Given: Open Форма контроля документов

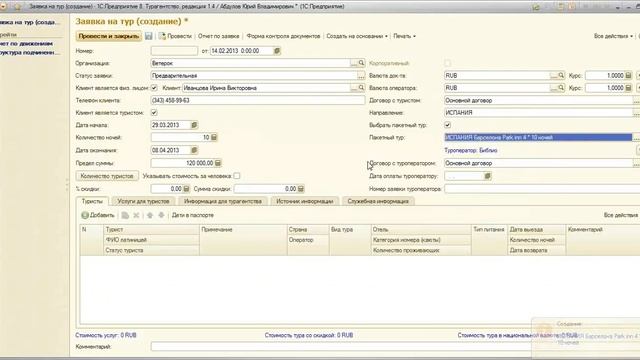Looking at the screenshot, I should click(x=283, y=36).
